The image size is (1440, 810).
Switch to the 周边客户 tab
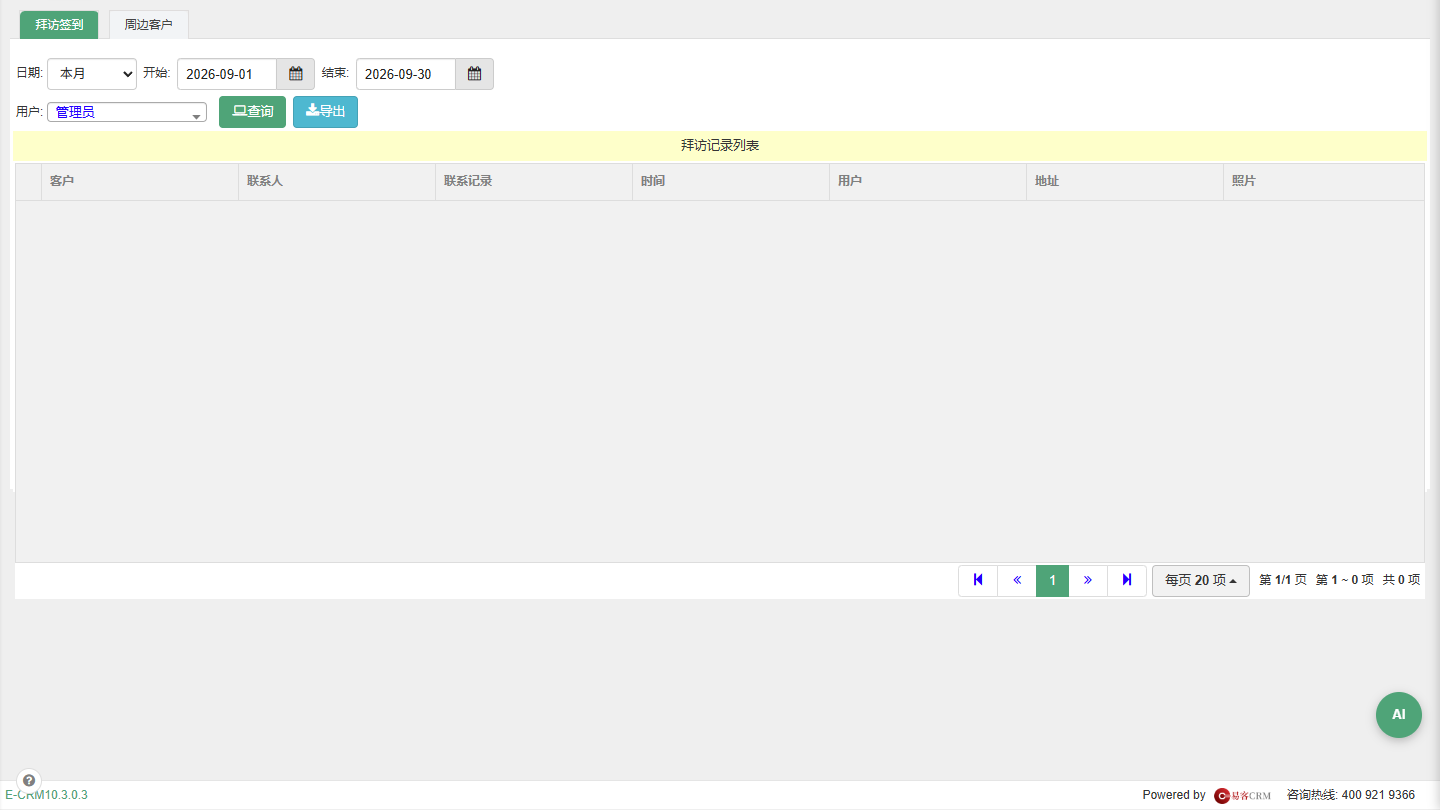pyautogui.click(x=148, y=24)
